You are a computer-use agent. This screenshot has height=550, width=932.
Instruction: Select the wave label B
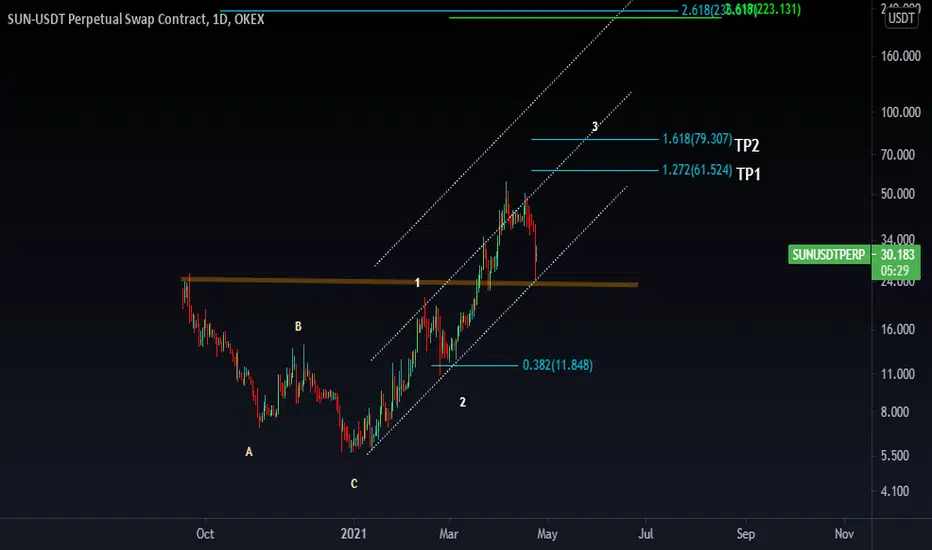[x=298, y=326]
